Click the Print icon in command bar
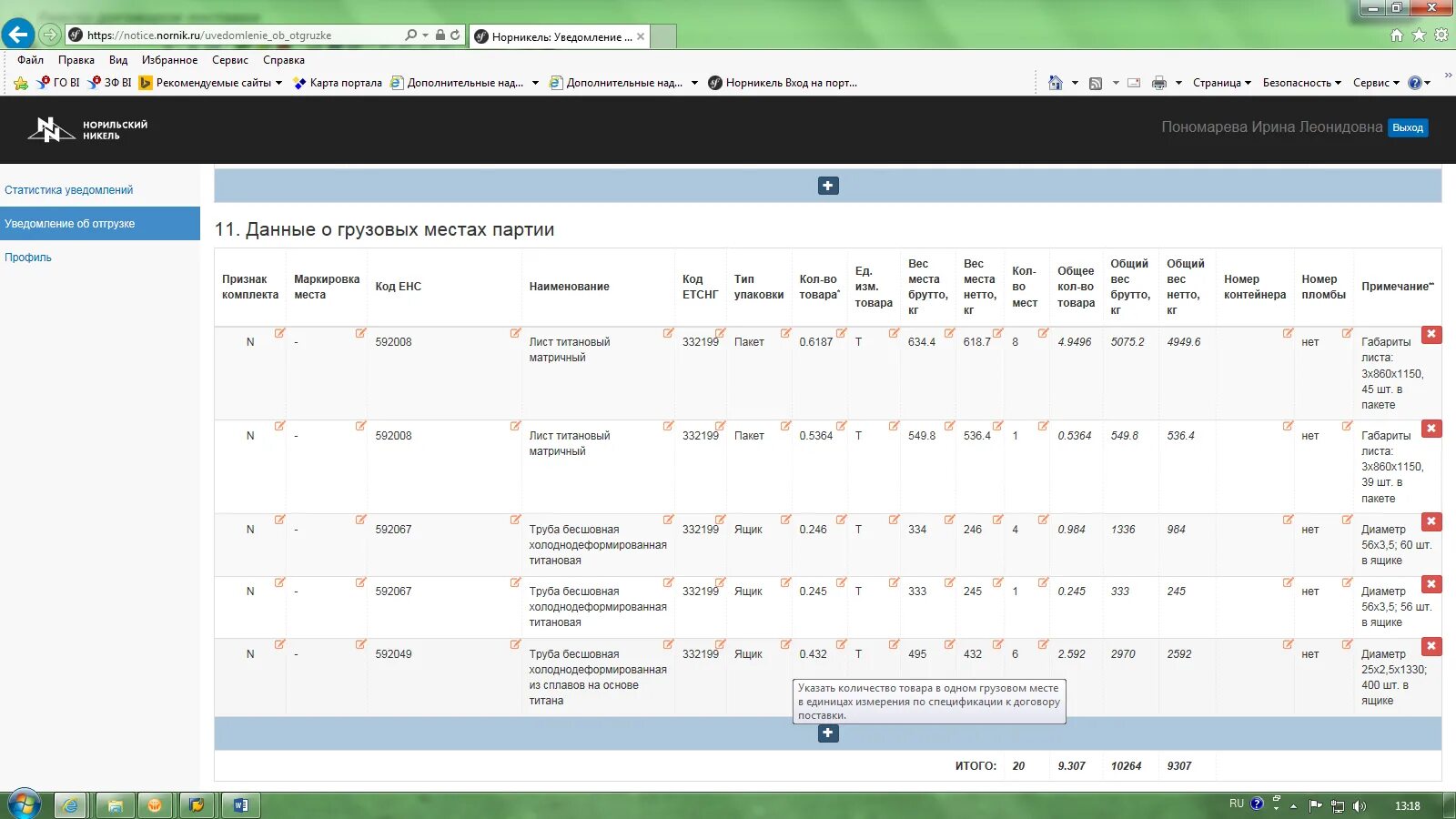This screenshot has width=1456, height=819. [x=1158, y=83]
